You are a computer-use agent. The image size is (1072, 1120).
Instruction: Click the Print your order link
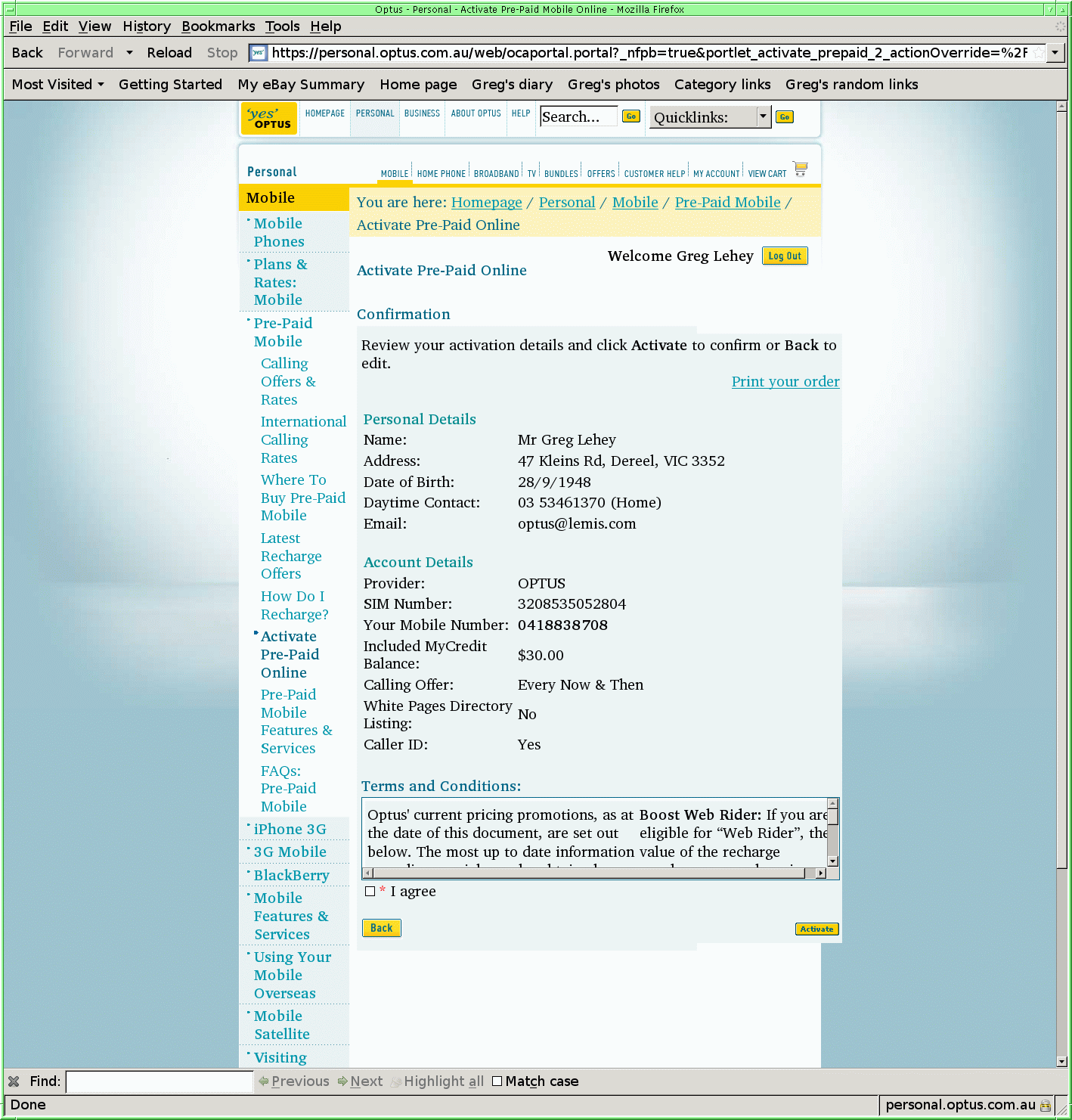[x=785, y=382]
